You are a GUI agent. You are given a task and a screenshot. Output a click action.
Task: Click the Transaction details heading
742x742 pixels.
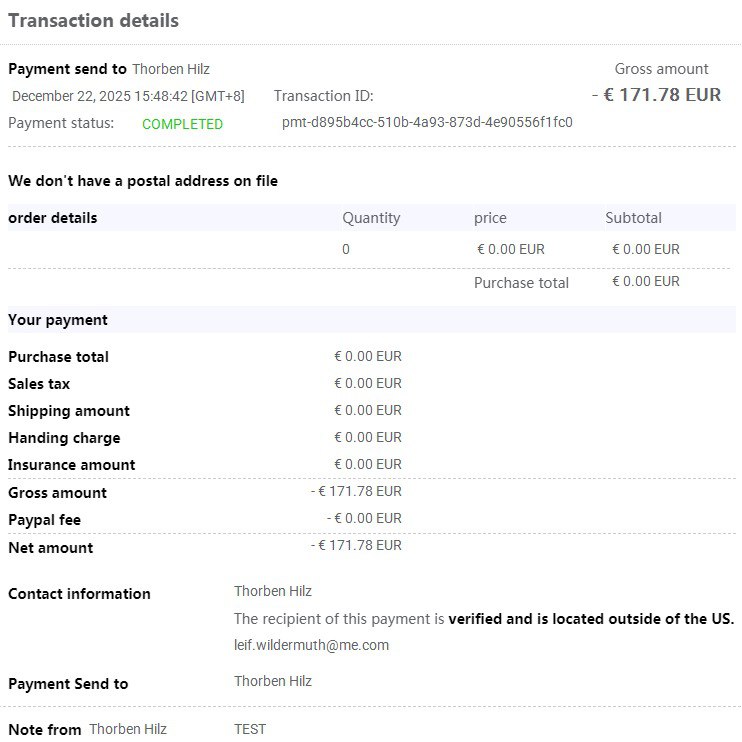point(94,20)
